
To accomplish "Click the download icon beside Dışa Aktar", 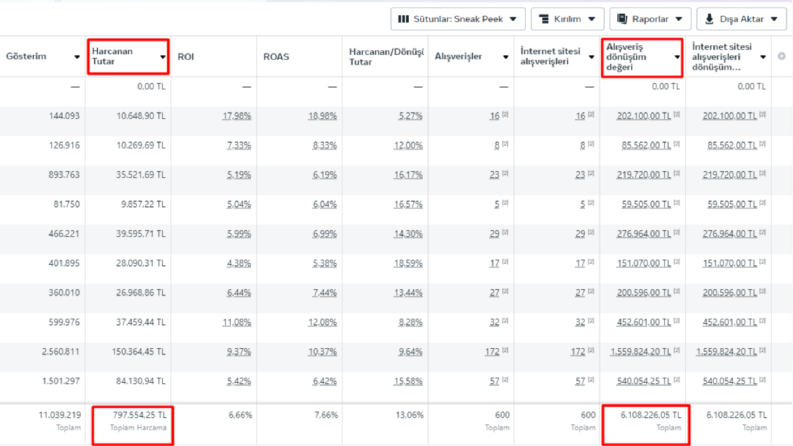I will 709,19.
